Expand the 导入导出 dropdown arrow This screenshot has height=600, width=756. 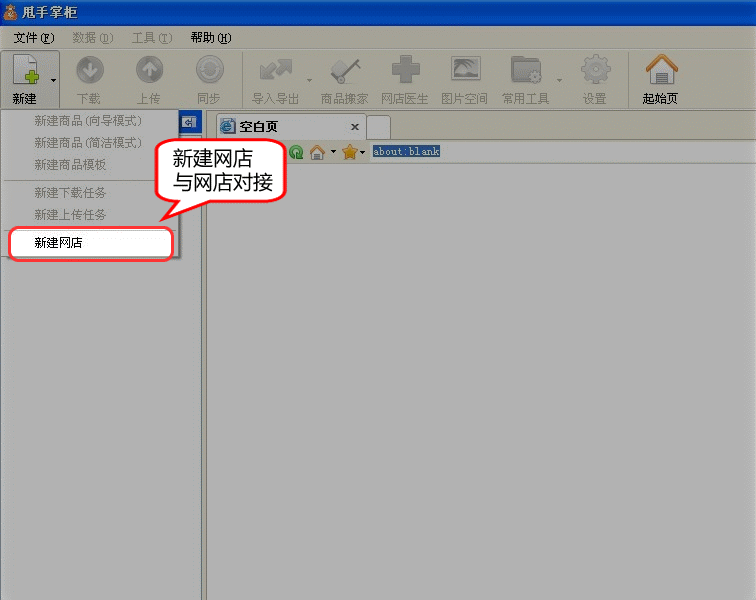(x=310, y=81)
